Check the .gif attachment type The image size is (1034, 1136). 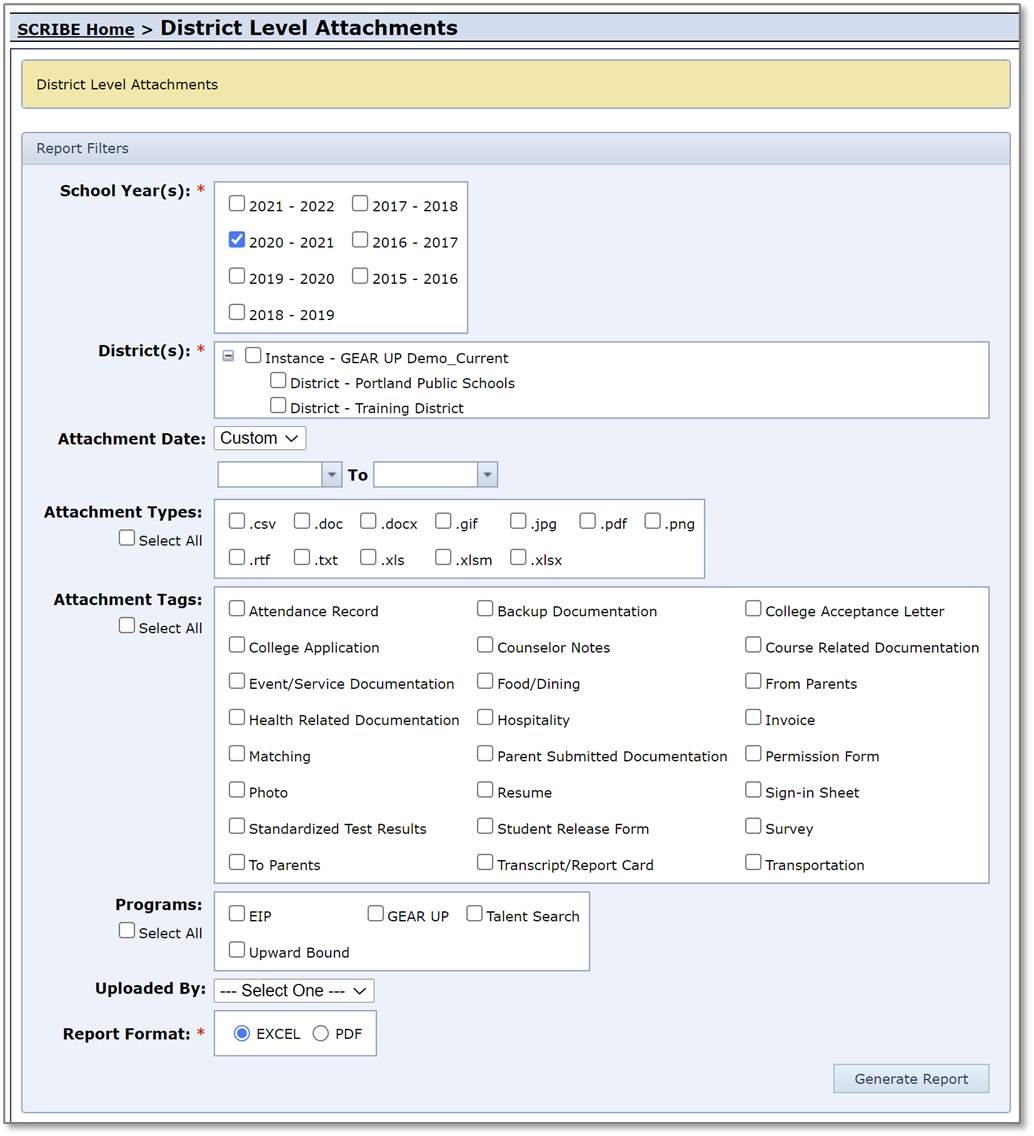443,521
